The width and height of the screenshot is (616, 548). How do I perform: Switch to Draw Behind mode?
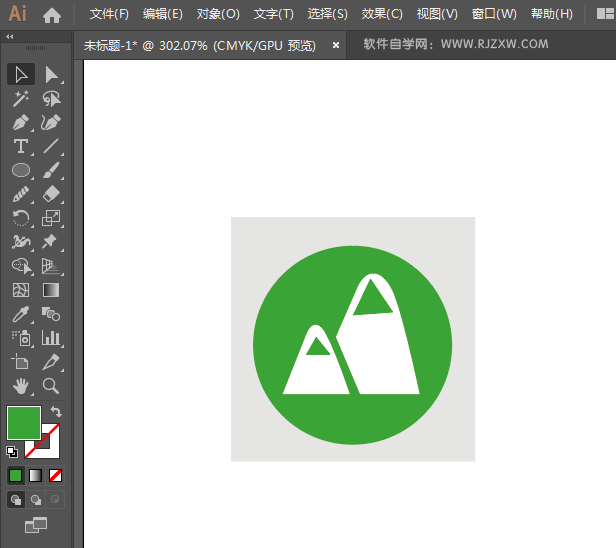pos(36,499)
